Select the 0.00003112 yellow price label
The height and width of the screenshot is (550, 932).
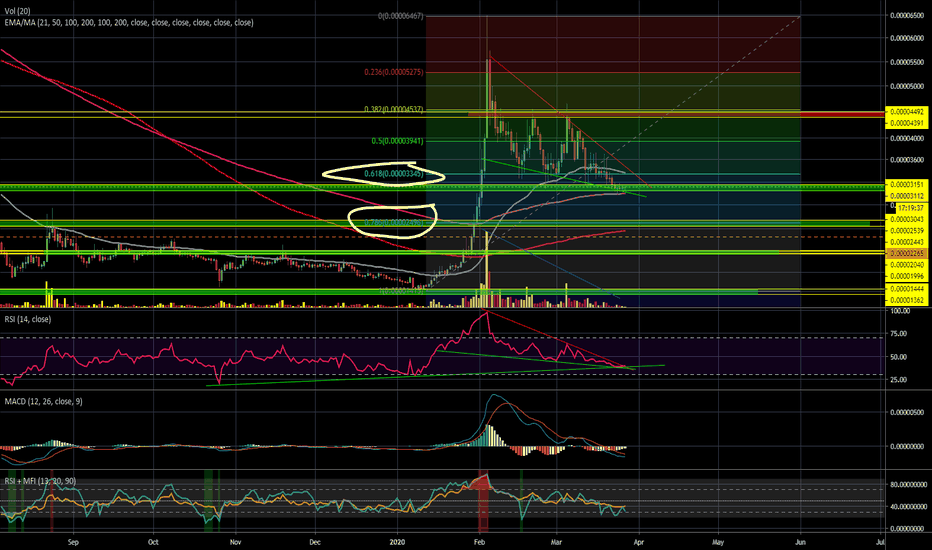tap(907, 196)
